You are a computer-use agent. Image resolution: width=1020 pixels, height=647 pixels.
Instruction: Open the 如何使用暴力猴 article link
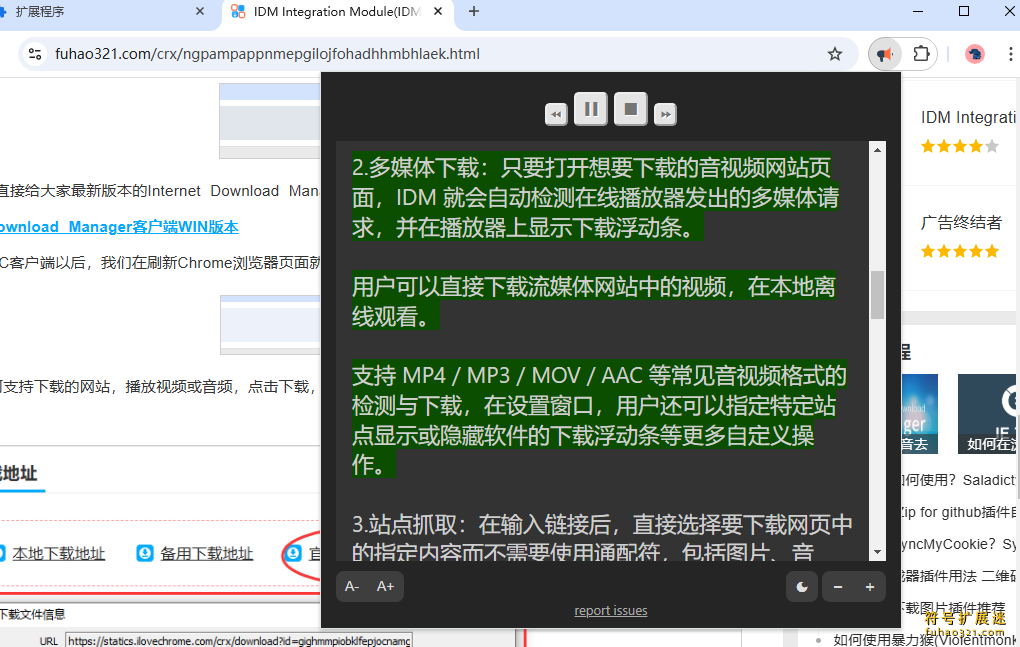point(924,640)
